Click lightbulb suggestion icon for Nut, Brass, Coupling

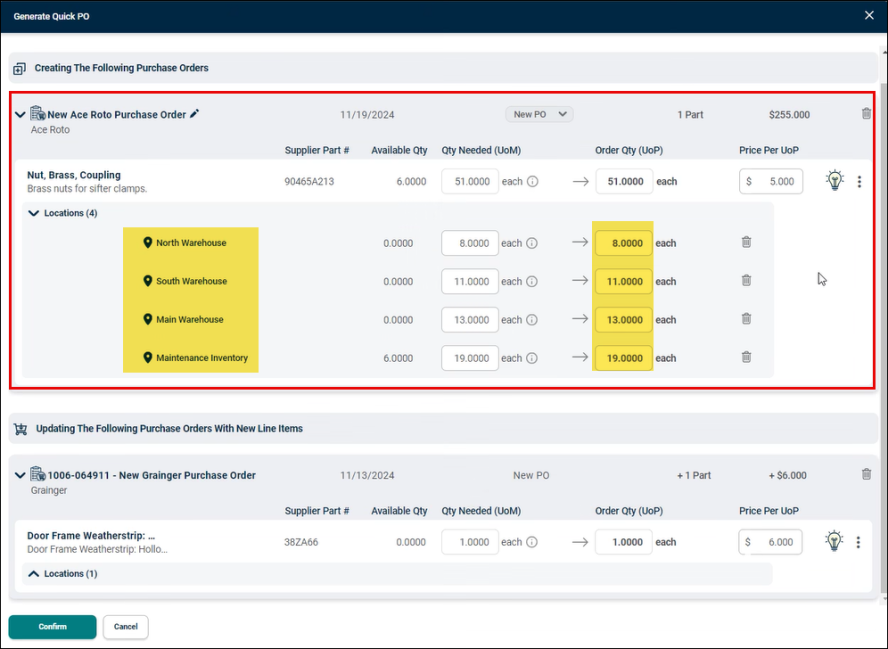click(834, 180)
